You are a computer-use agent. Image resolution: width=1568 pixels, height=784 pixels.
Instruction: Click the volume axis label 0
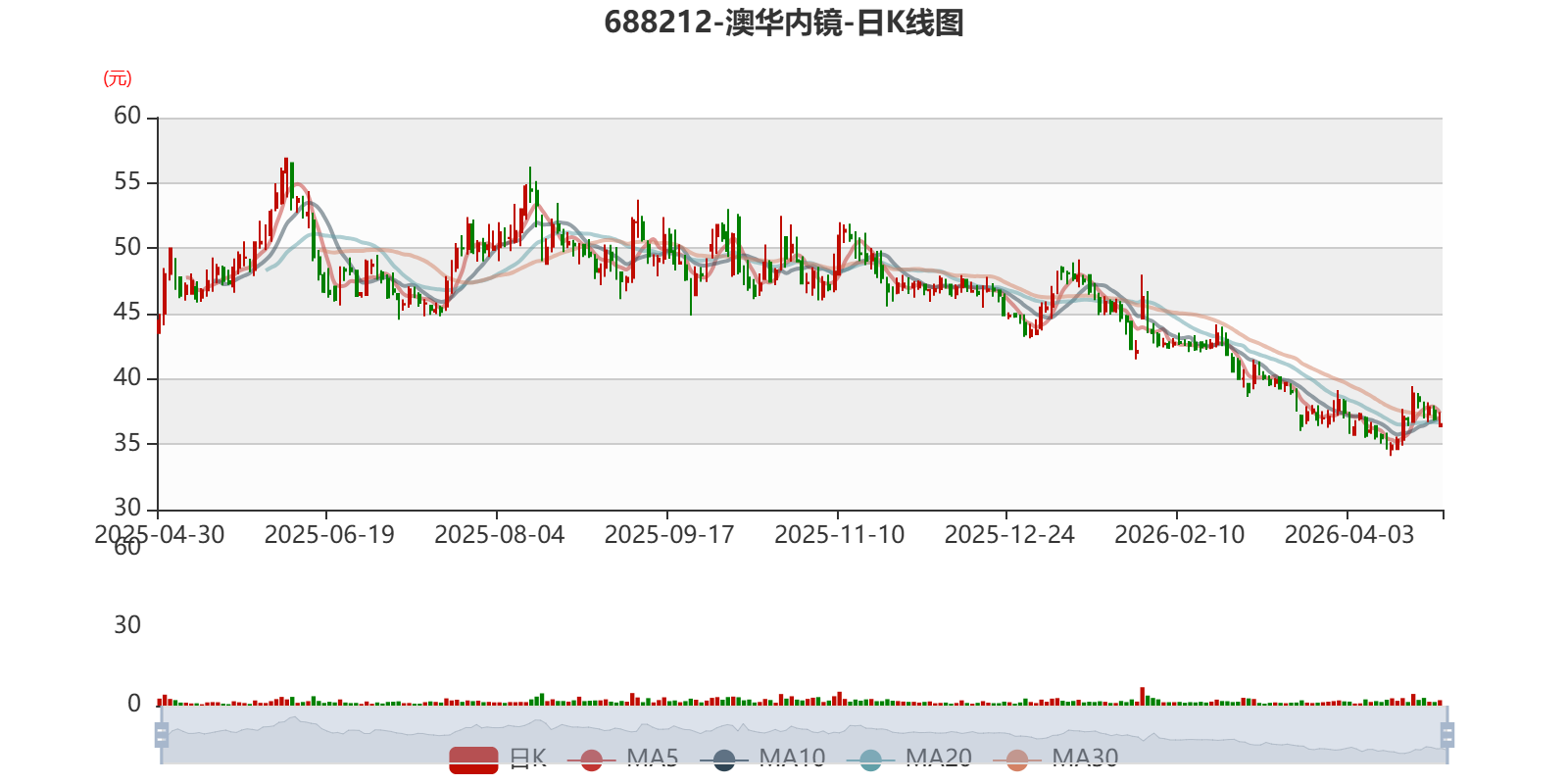click(x=134, y=704)
